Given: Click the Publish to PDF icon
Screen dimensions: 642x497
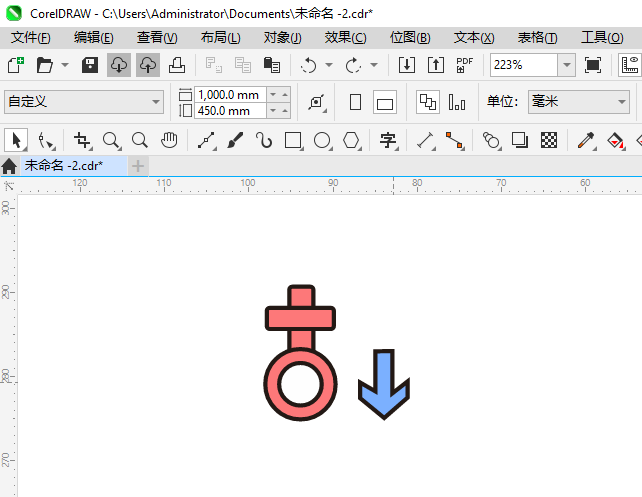Looking at the screenshot, I should (x=465, y=65).
